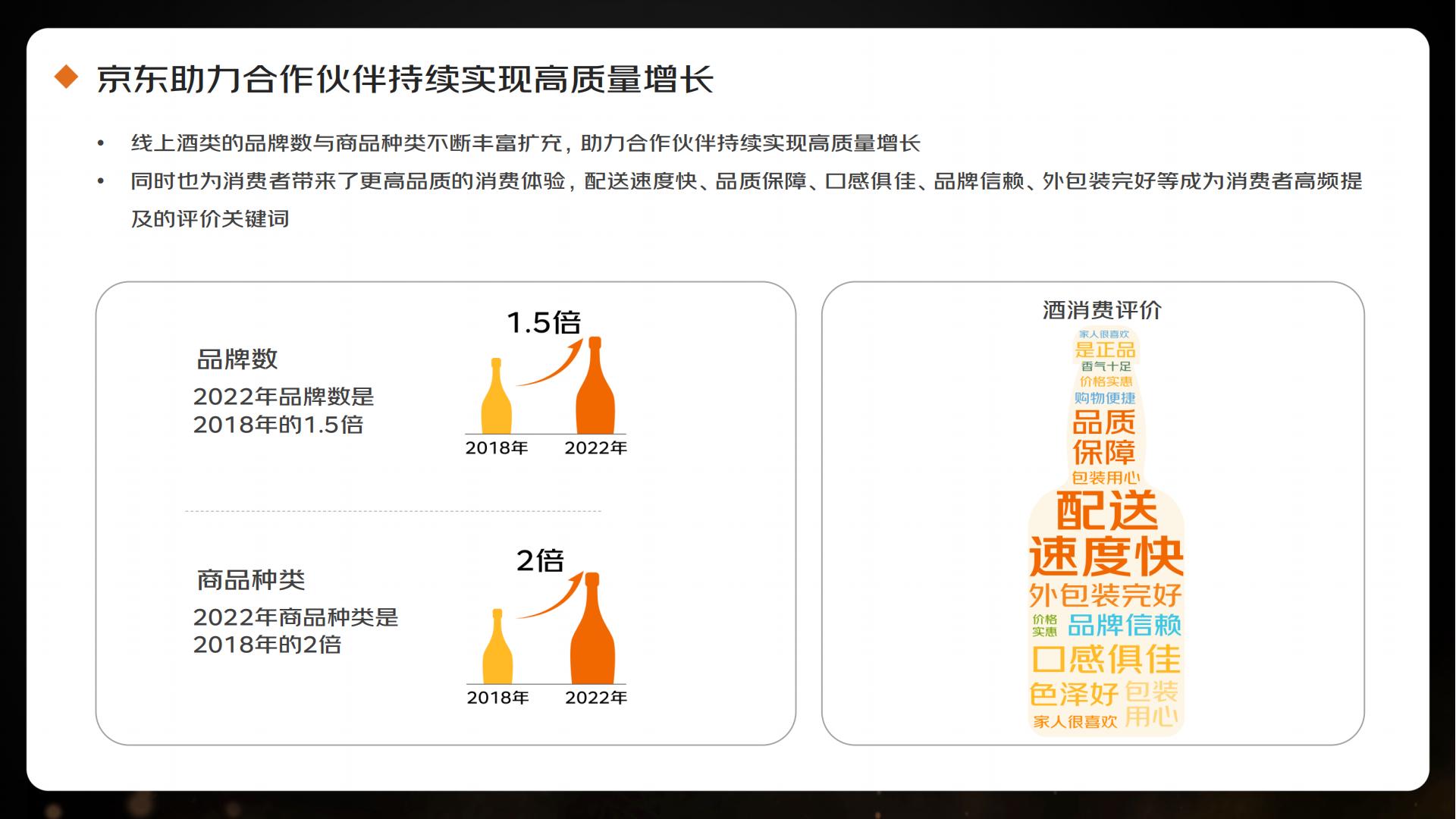Viewport: 1456px width, 819px height.
Task: Click the 2022年 axis label under 品牌数 chart
Action: (596, 448)
